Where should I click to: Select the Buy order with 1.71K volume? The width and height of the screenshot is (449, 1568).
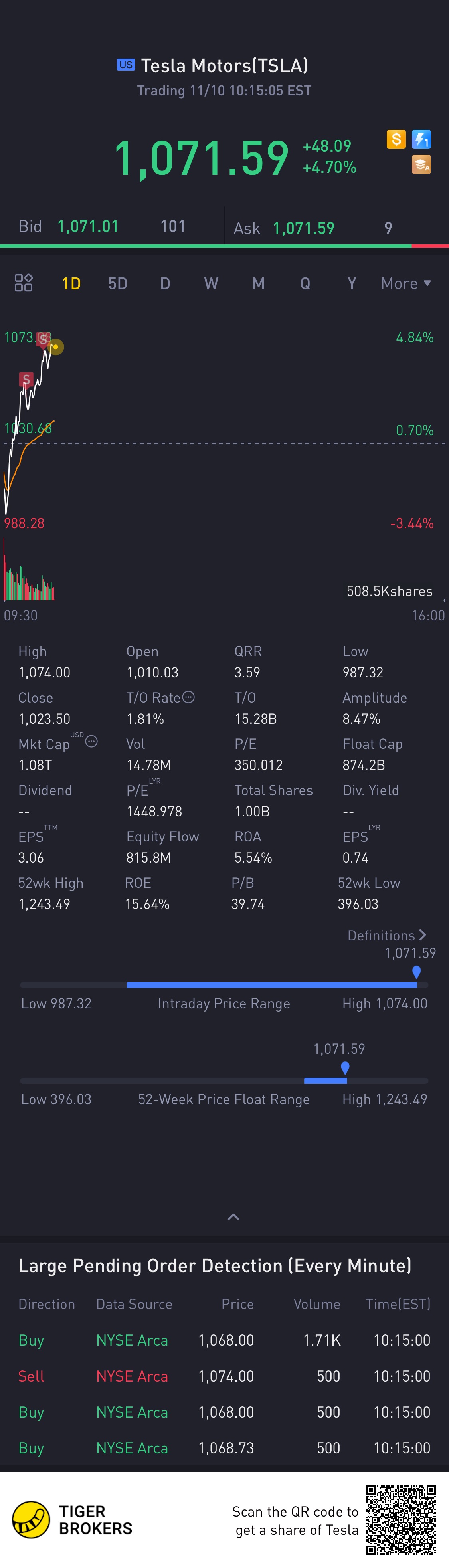coord(224,1340)
